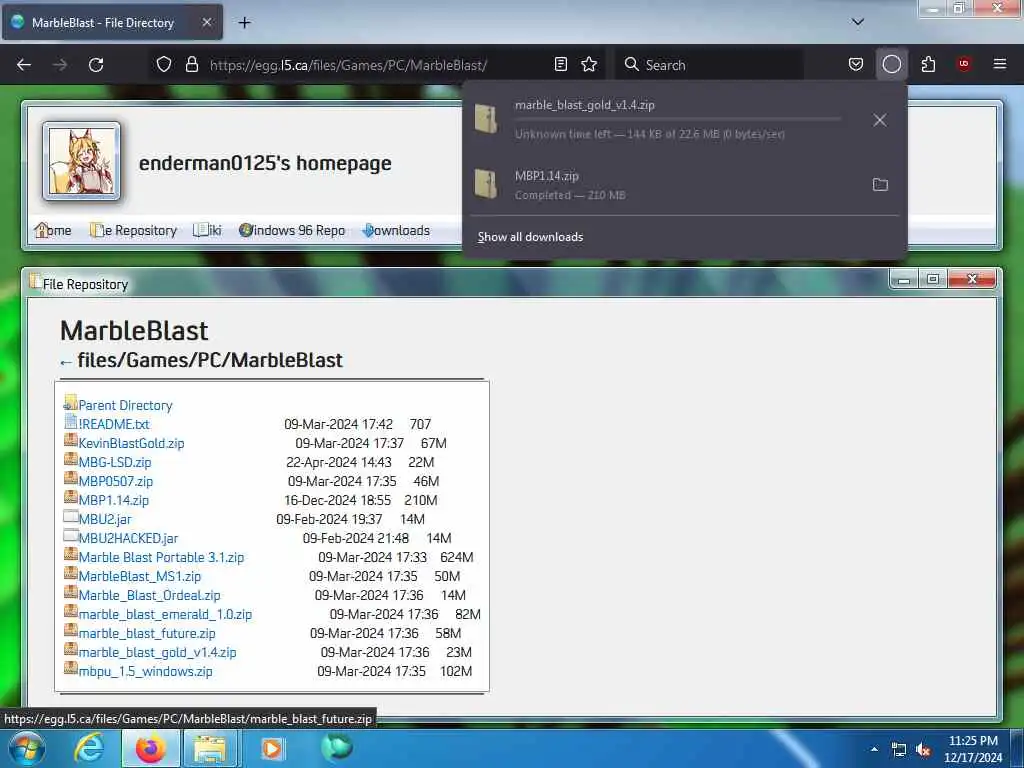The height and width of the screenshot is (768, 1024).
Task: Click the muted volume tray icon
Action: [923, 750]
